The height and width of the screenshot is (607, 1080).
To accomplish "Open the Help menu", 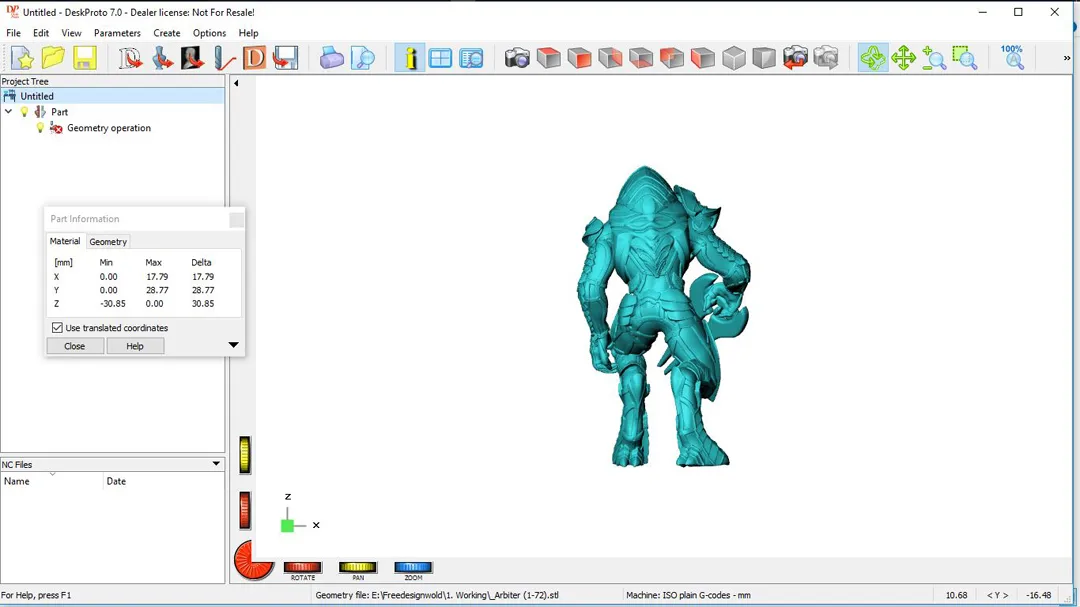I will [248, 32].
